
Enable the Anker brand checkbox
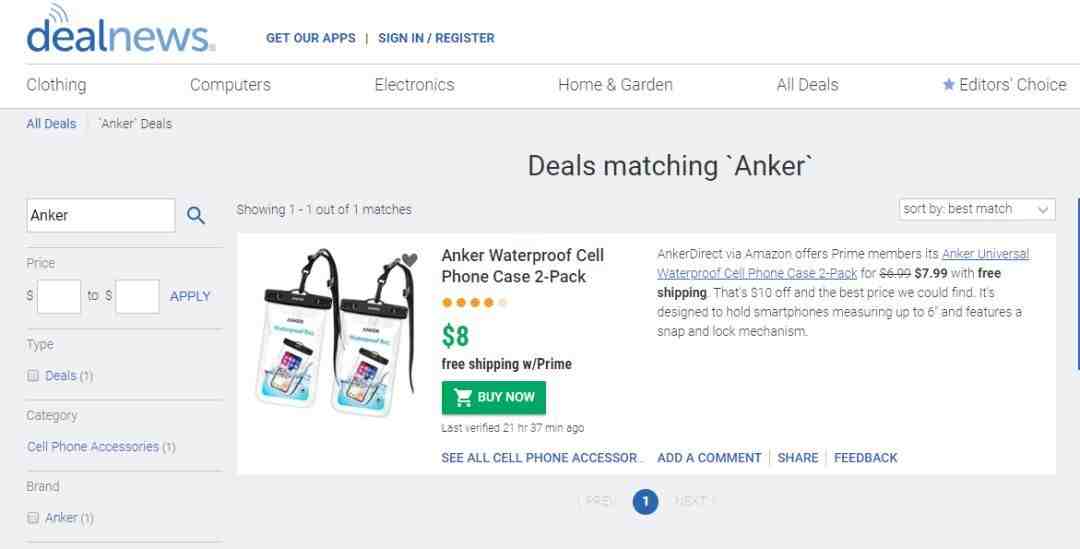click(33, 518)
